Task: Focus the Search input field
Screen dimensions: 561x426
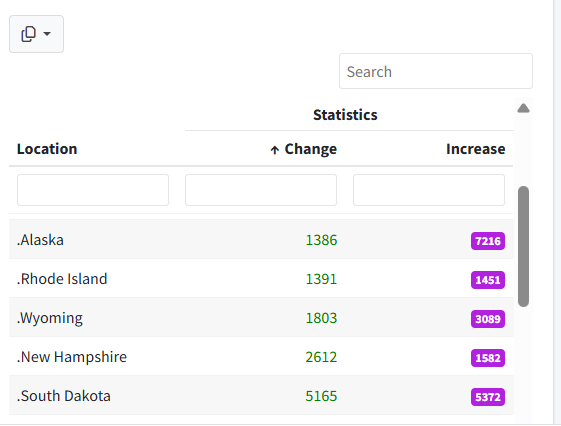Action: click(x=436, y=71)
